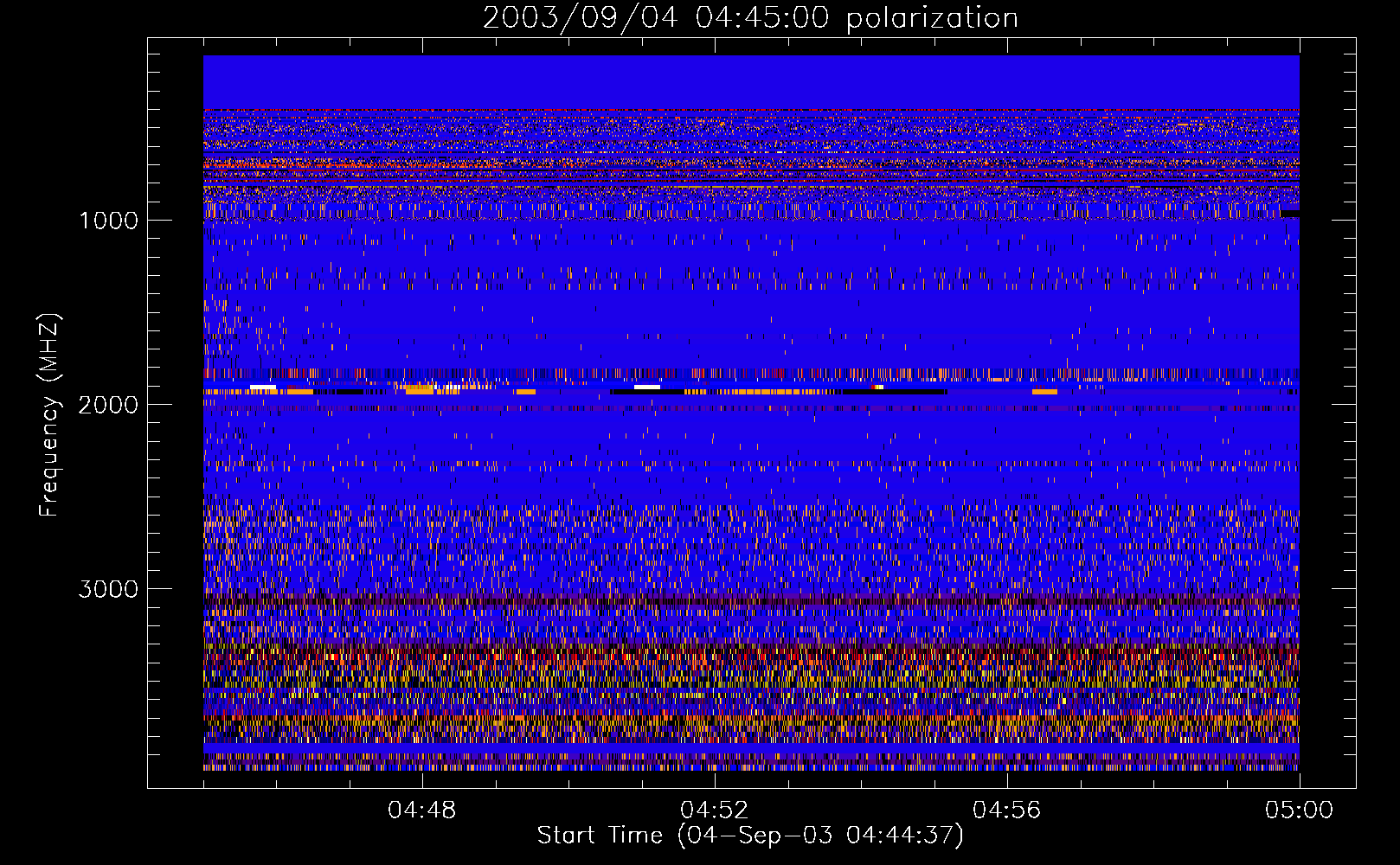Click the '05:00' time tick label
This screenshot has height=865, width=1400.
[1300, 811]
